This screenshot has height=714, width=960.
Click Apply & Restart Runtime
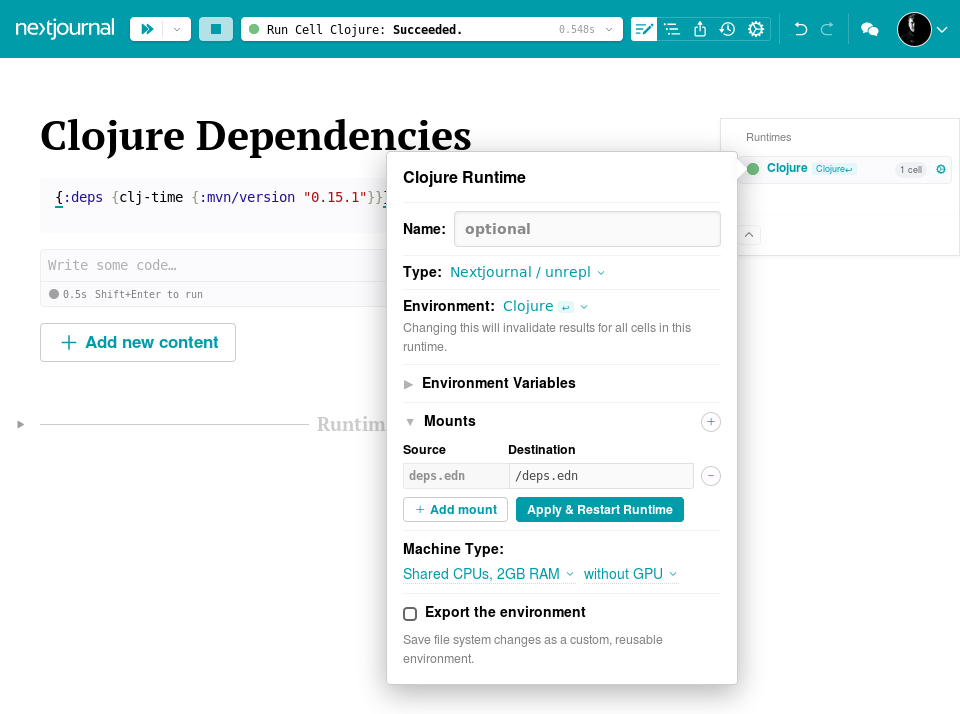(x=600, y=509)
